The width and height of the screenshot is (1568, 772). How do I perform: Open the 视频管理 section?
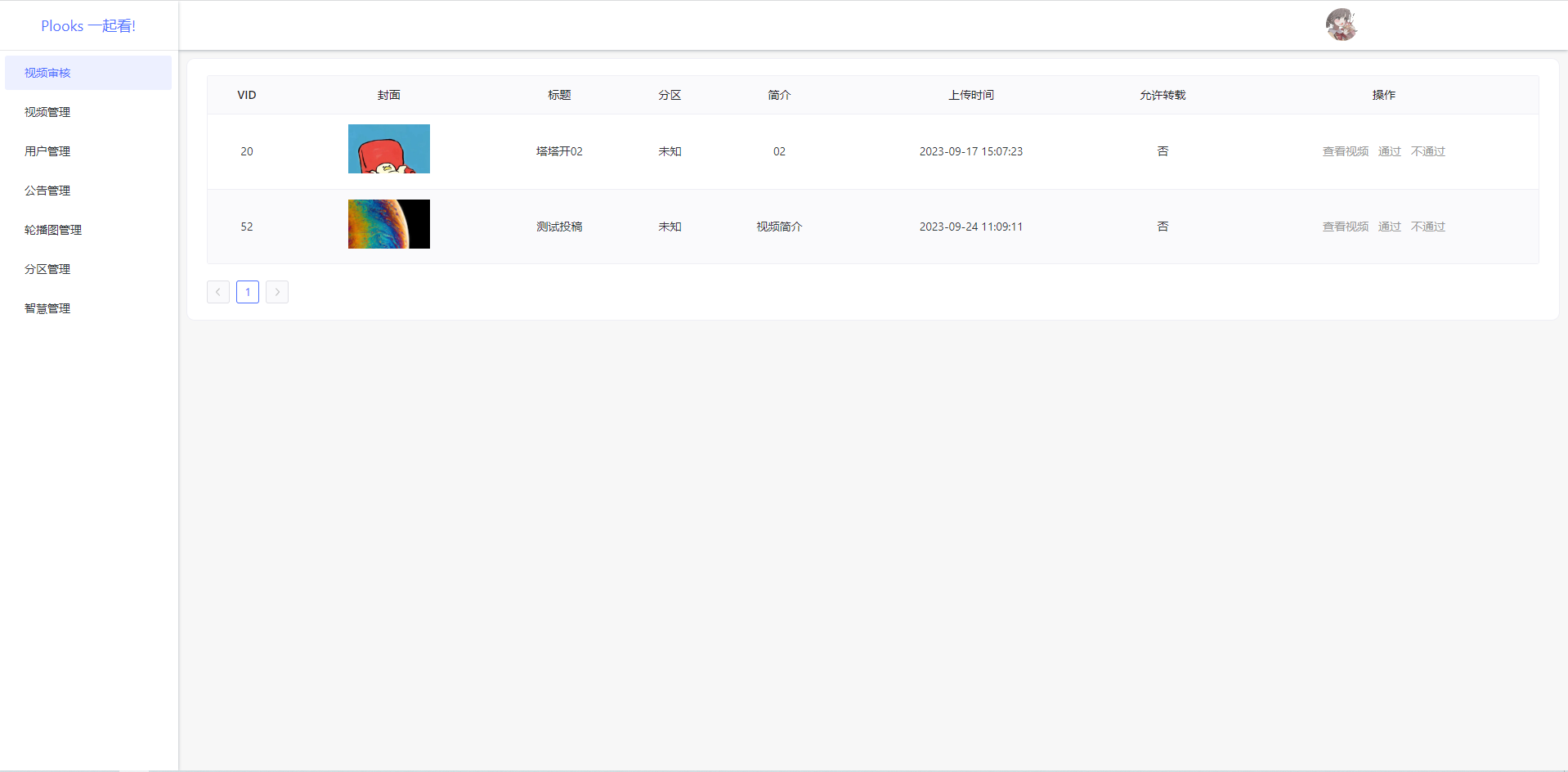pos(47,111)
